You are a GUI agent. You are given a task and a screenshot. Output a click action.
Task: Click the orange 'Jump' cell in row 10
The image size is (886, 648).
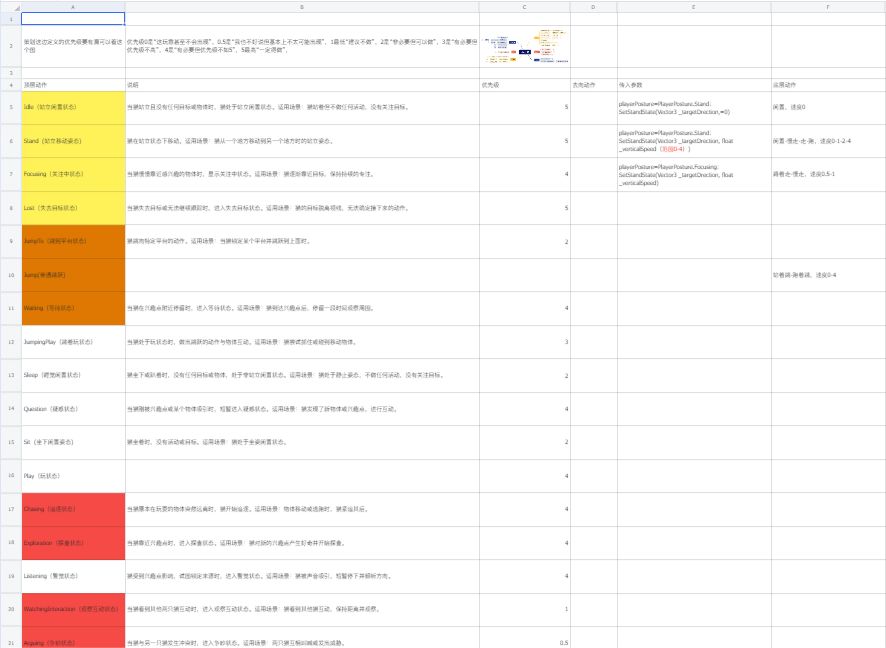73,275
